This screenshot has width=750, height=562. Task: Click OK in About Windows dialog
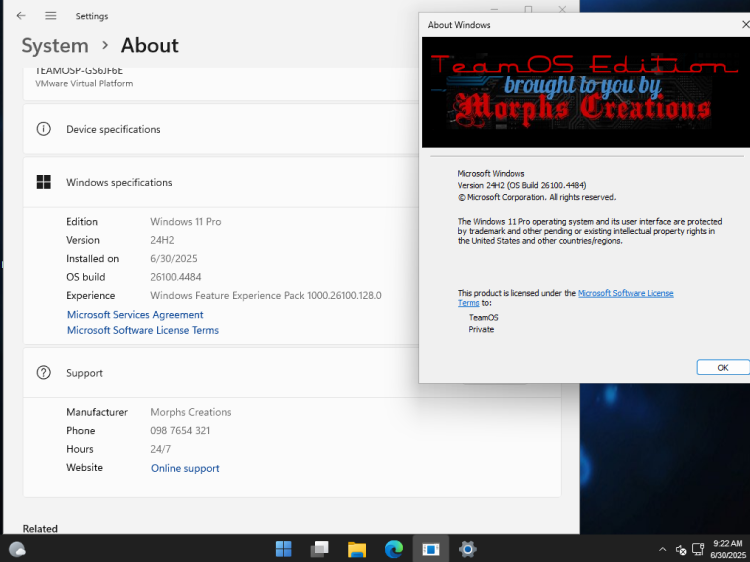click(x=723, y=367)
